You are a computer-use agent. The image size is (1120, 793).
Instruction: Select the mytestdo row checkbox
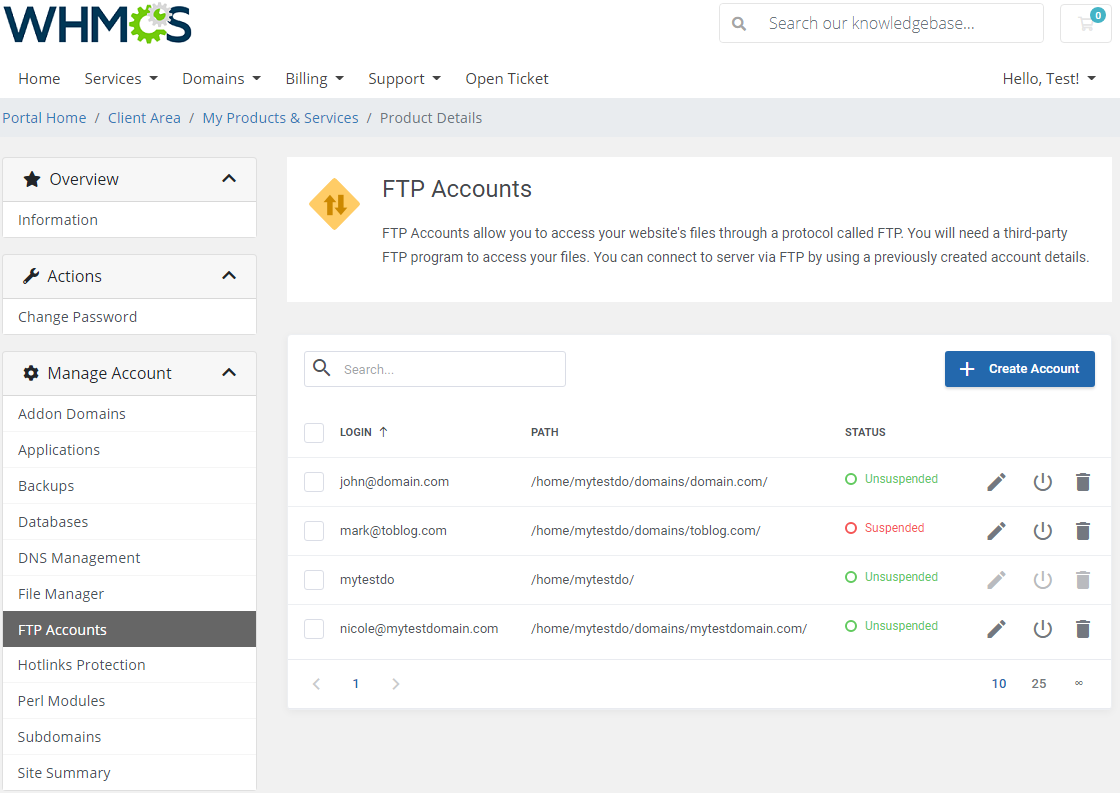click(x=314, y=580)
